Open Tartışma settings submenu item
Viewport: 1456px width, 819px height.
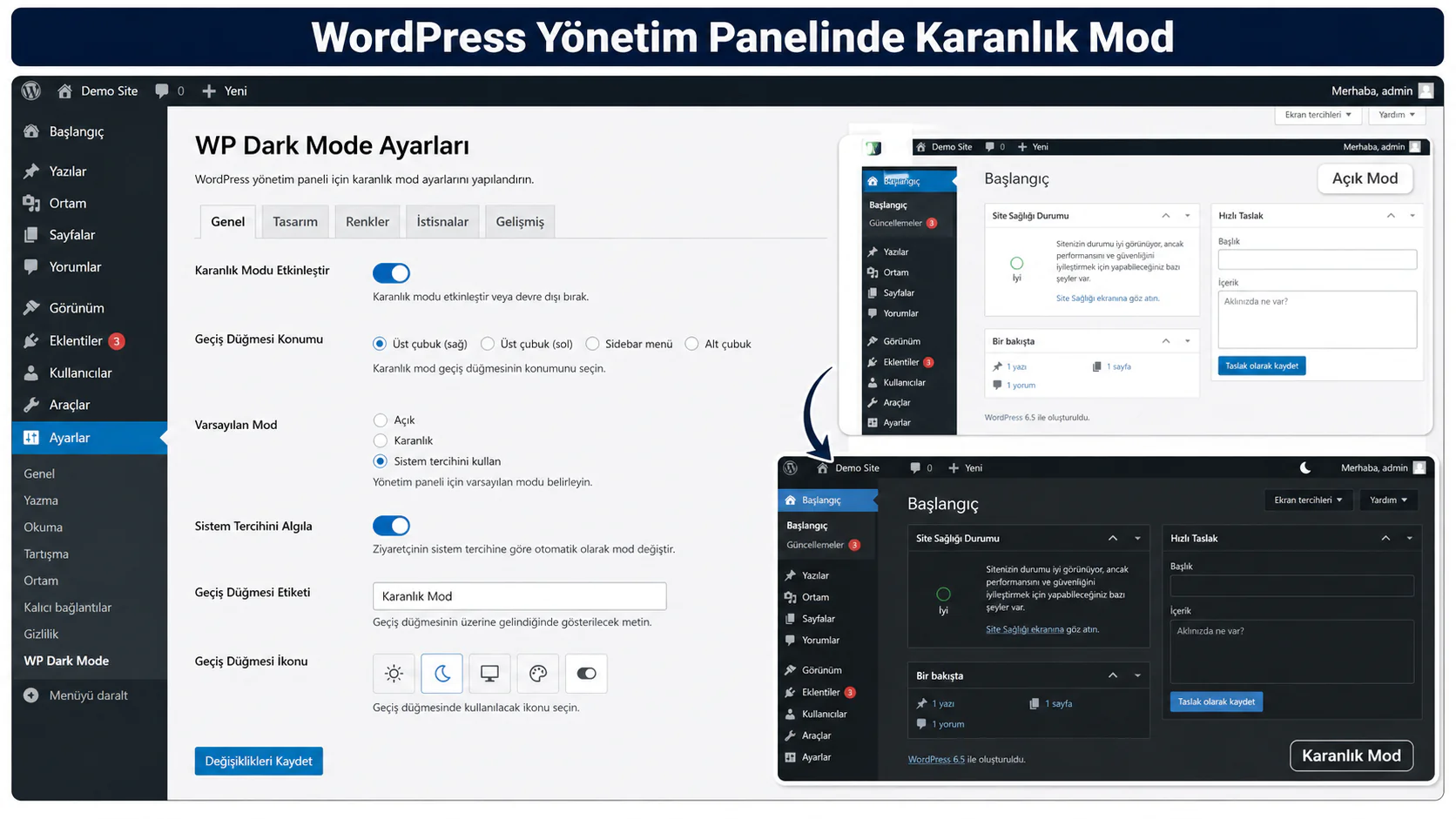coord(46,554)
